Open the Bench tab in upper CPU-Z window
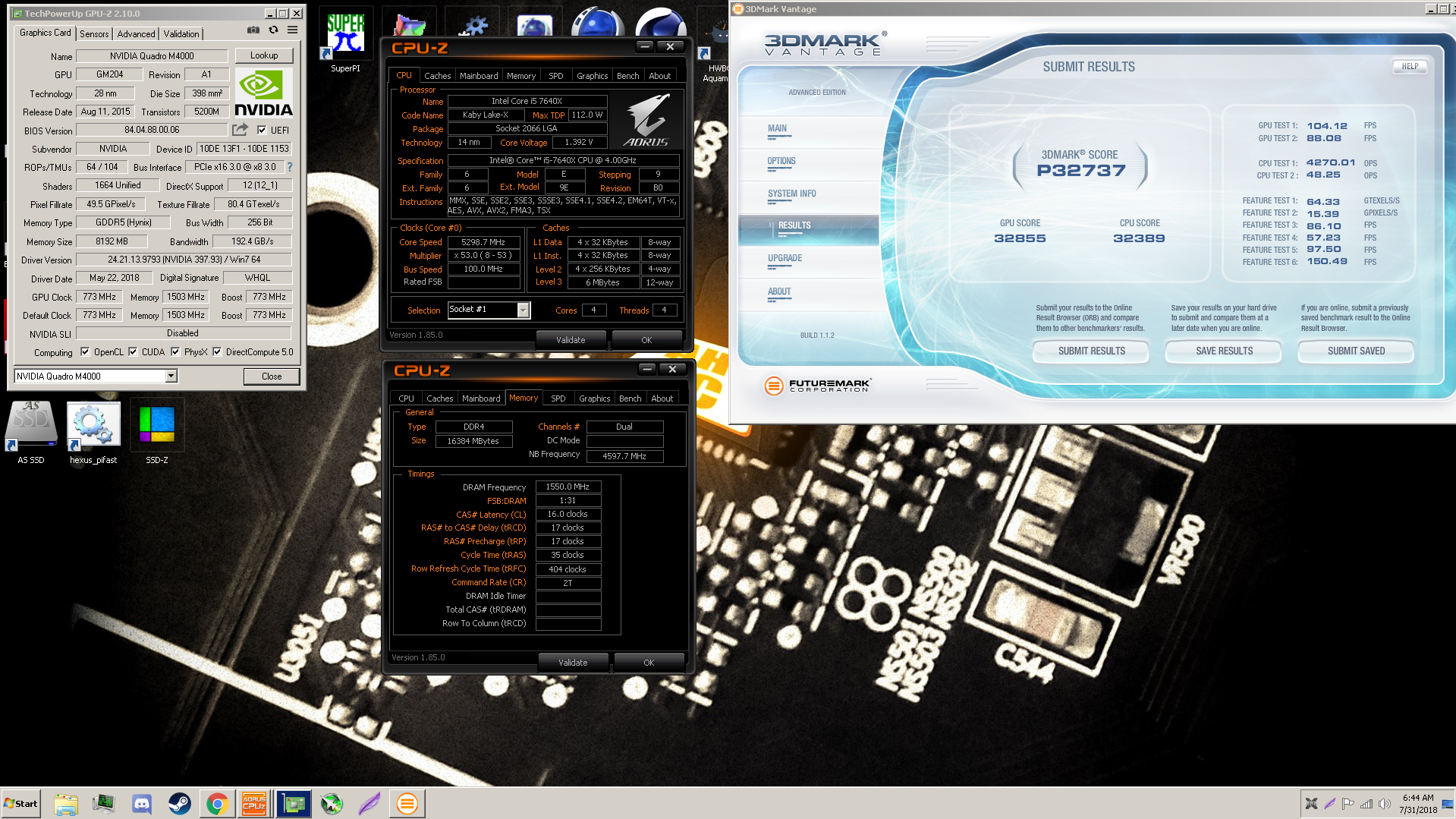 (627, 76)
